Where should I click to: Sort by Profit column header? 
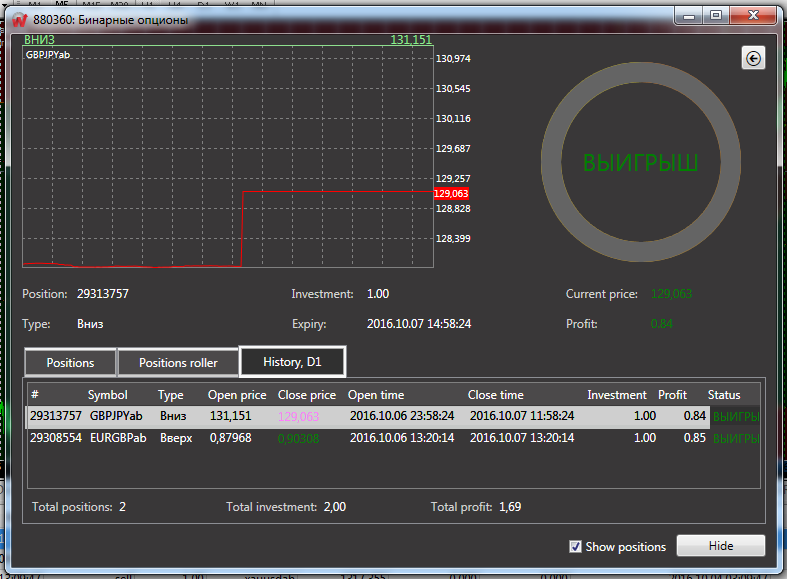[672, 395]
